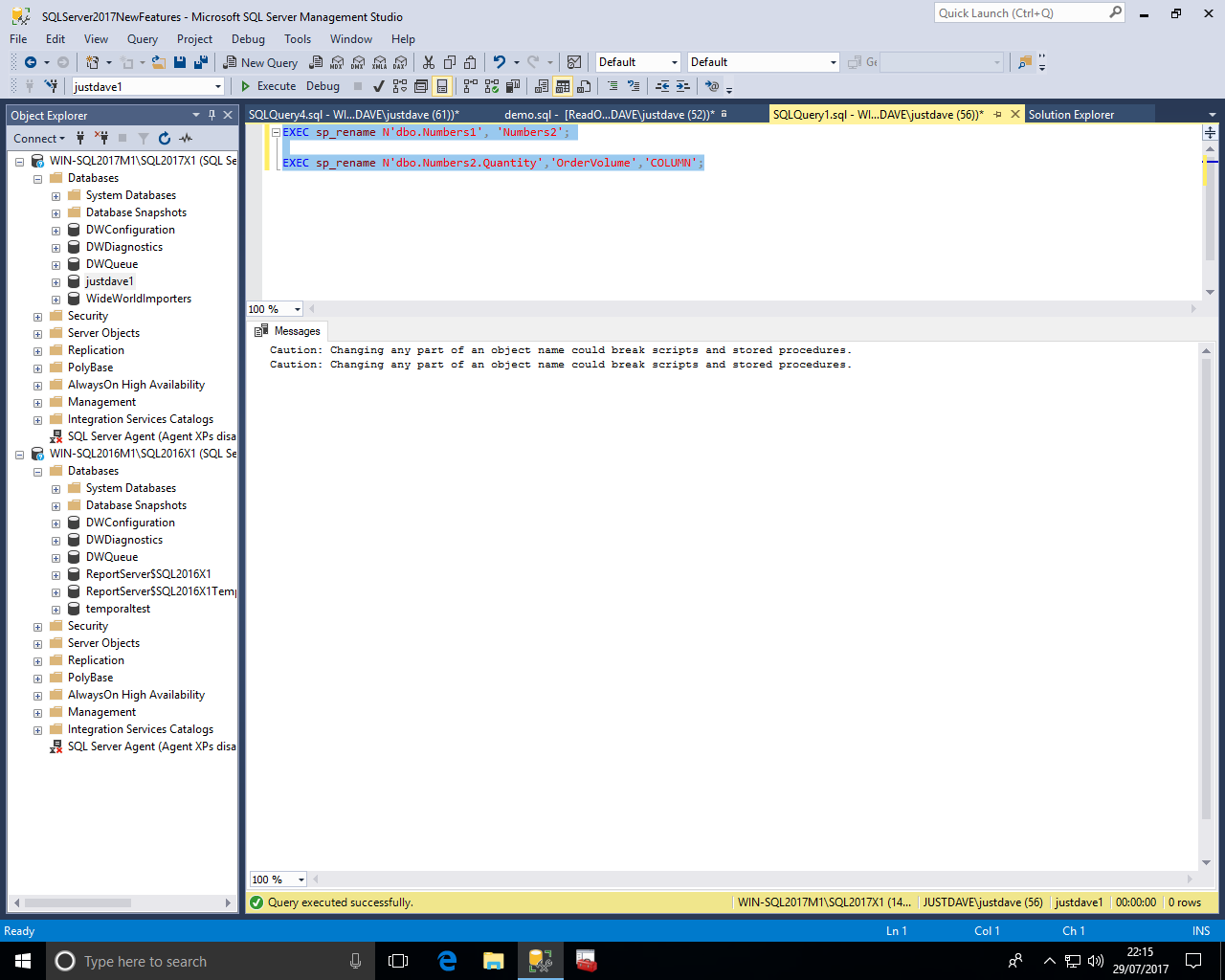Click the Save All toolbar icon

point(201,62)
